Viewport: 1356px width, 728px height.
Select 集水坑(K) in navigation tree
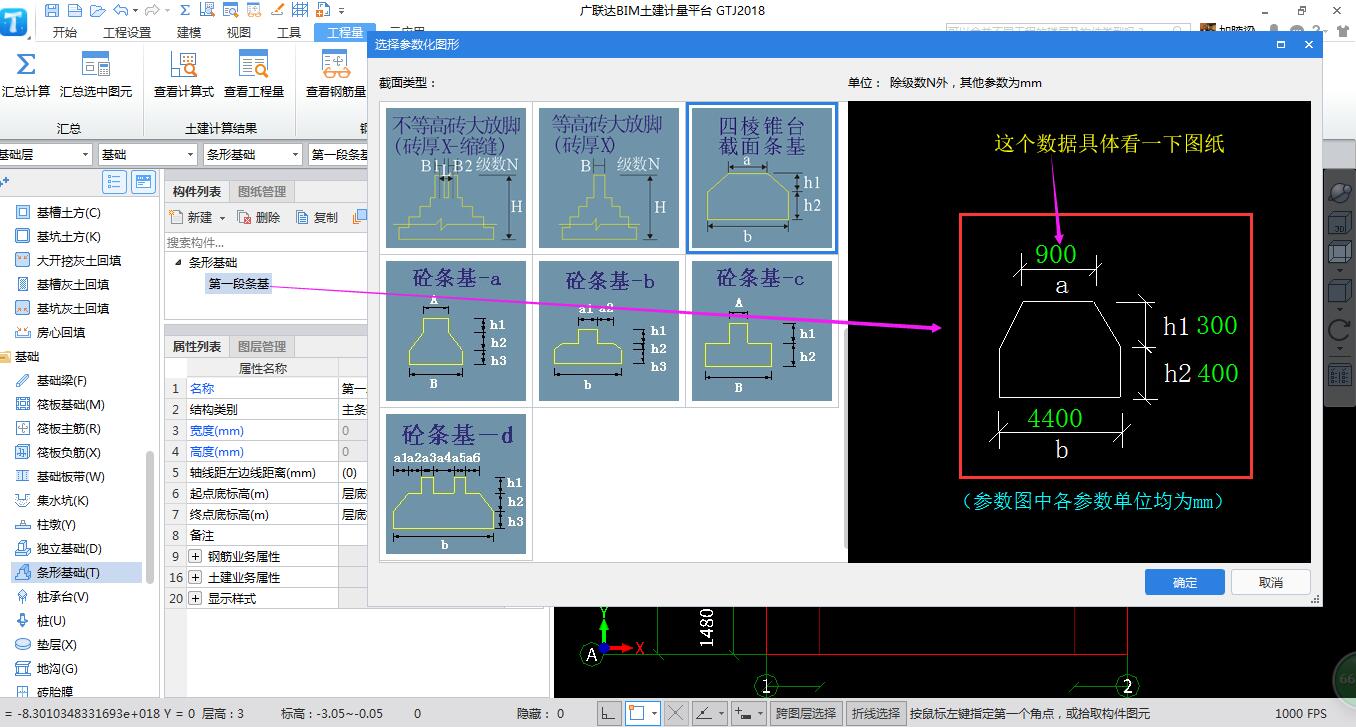tap(62, 500)
